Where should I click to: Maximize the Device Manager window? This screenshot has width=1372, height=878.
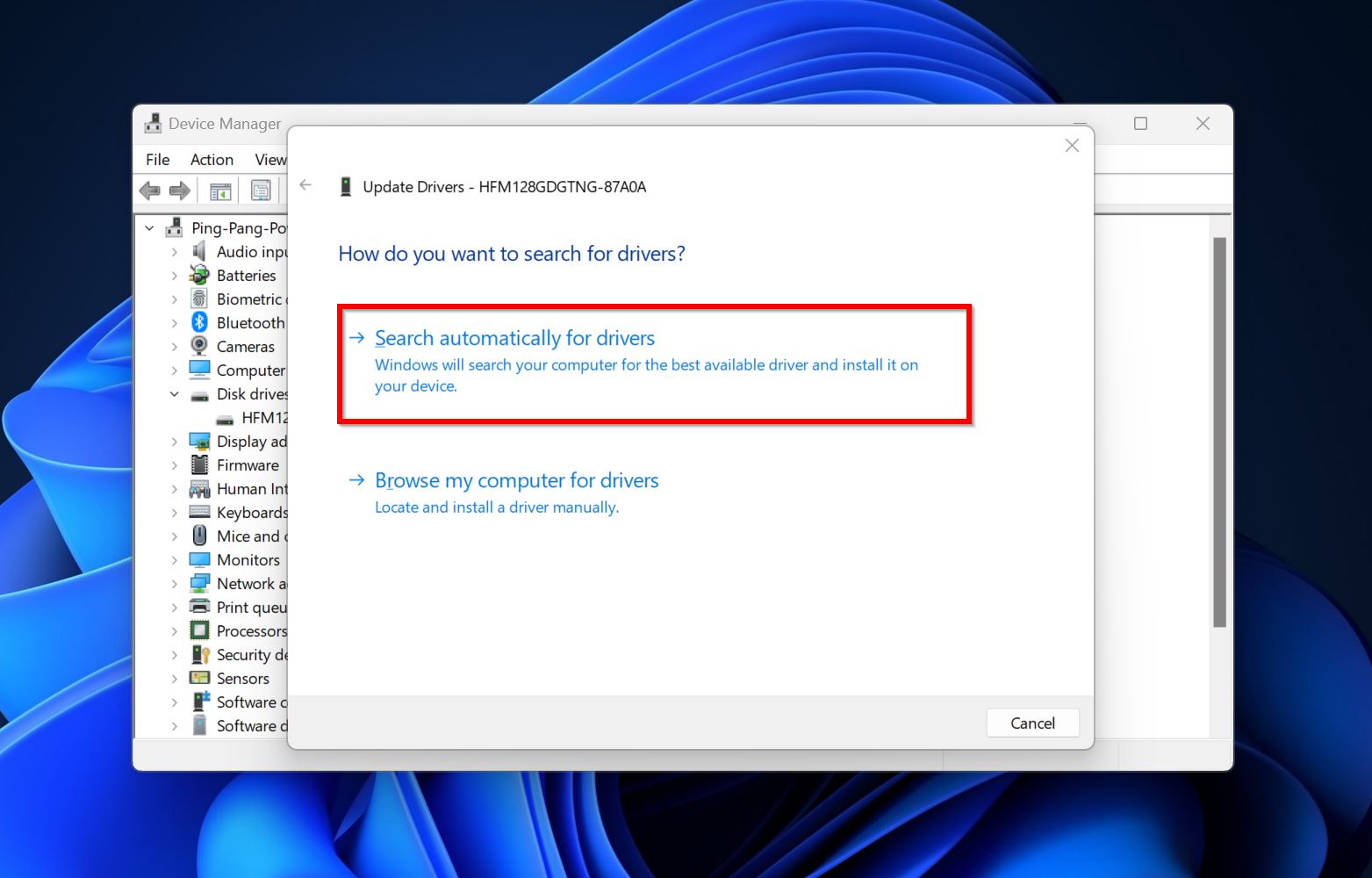pos(1140,124)
